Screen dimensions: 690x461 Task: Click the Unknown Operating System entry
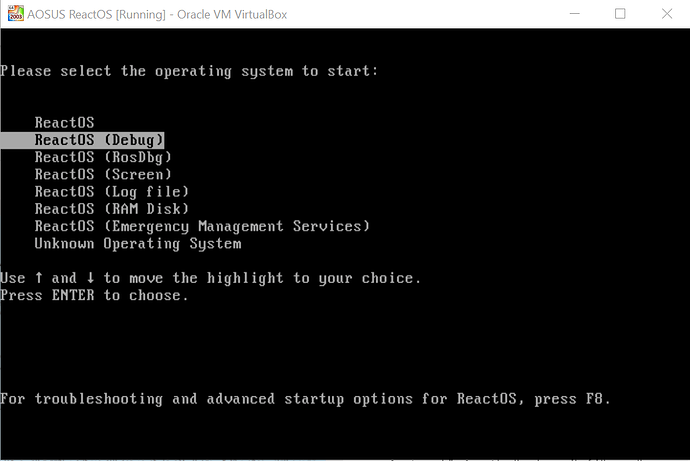click(x=137, y=243)
